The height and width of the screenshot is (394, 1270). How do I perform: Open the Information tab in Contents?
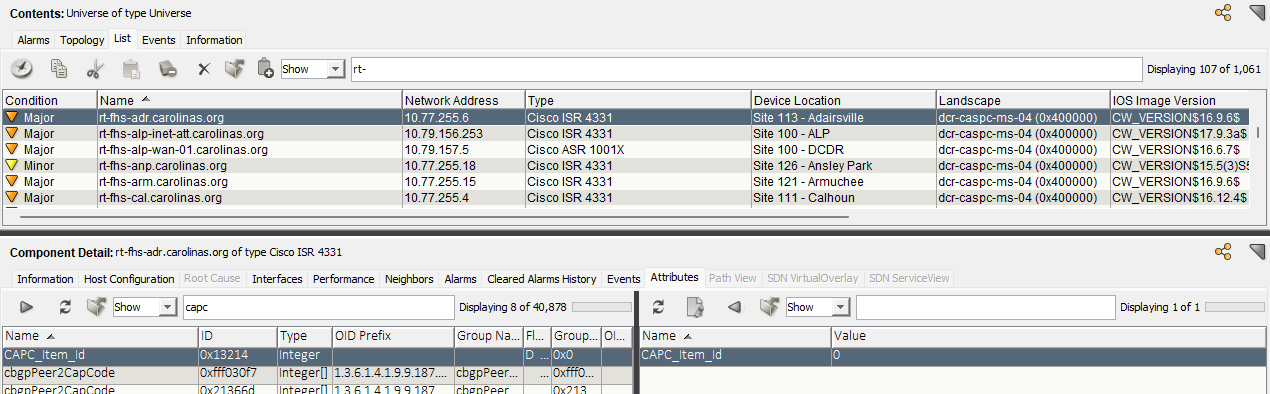[x=214, y=40]
